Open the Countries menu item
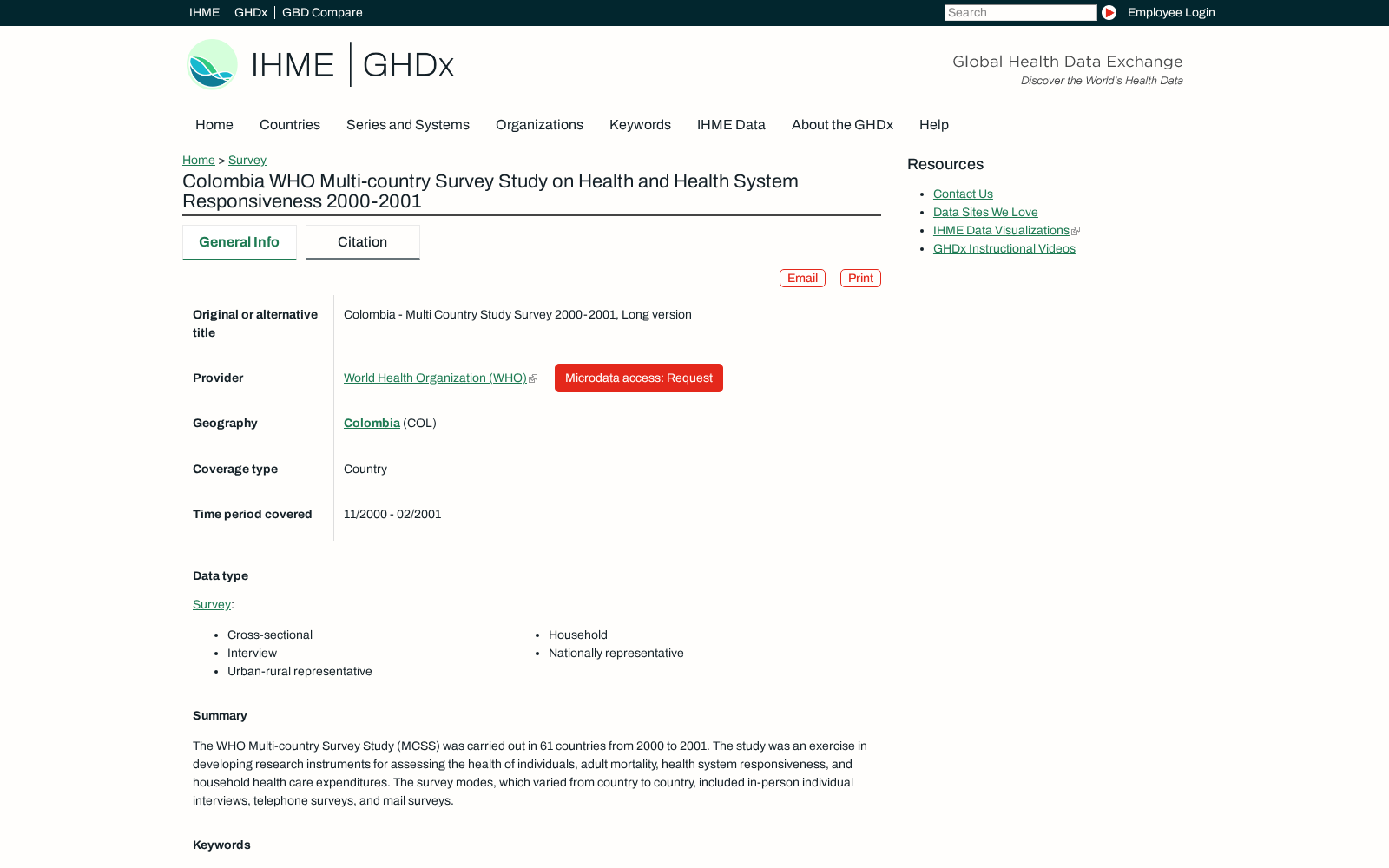The height and width of the screenshot is (868, 1389). point(290,125)
